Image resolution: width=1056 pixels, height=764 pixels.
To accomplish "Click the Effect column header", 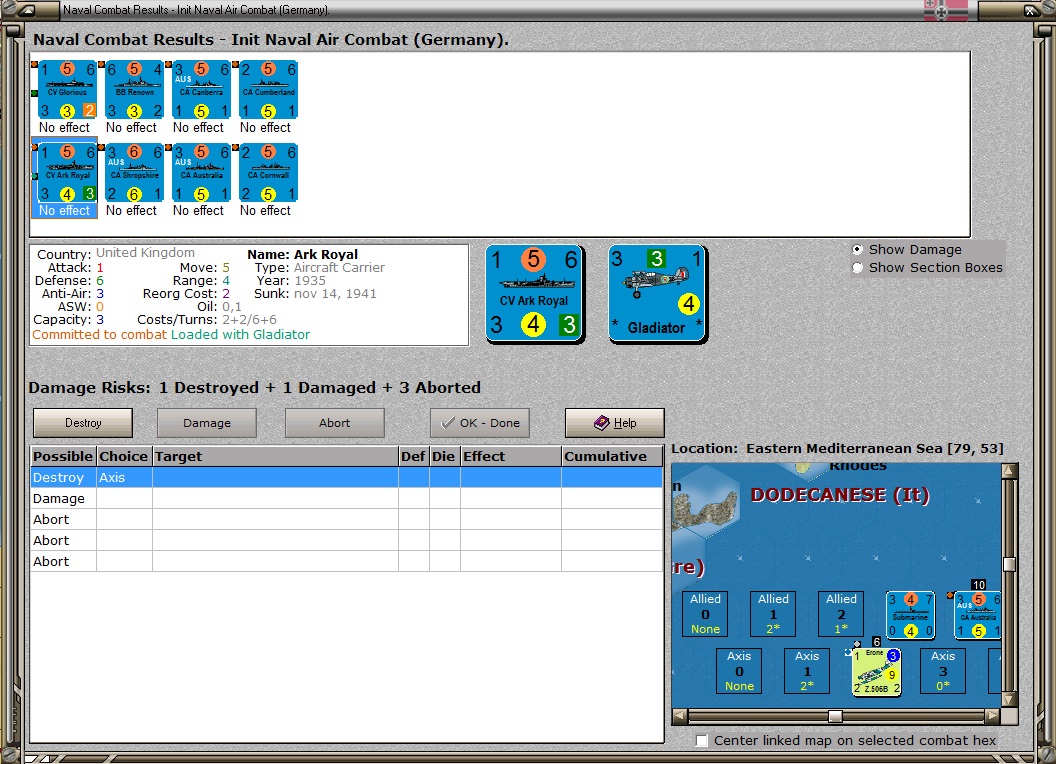I will [510, 456].
